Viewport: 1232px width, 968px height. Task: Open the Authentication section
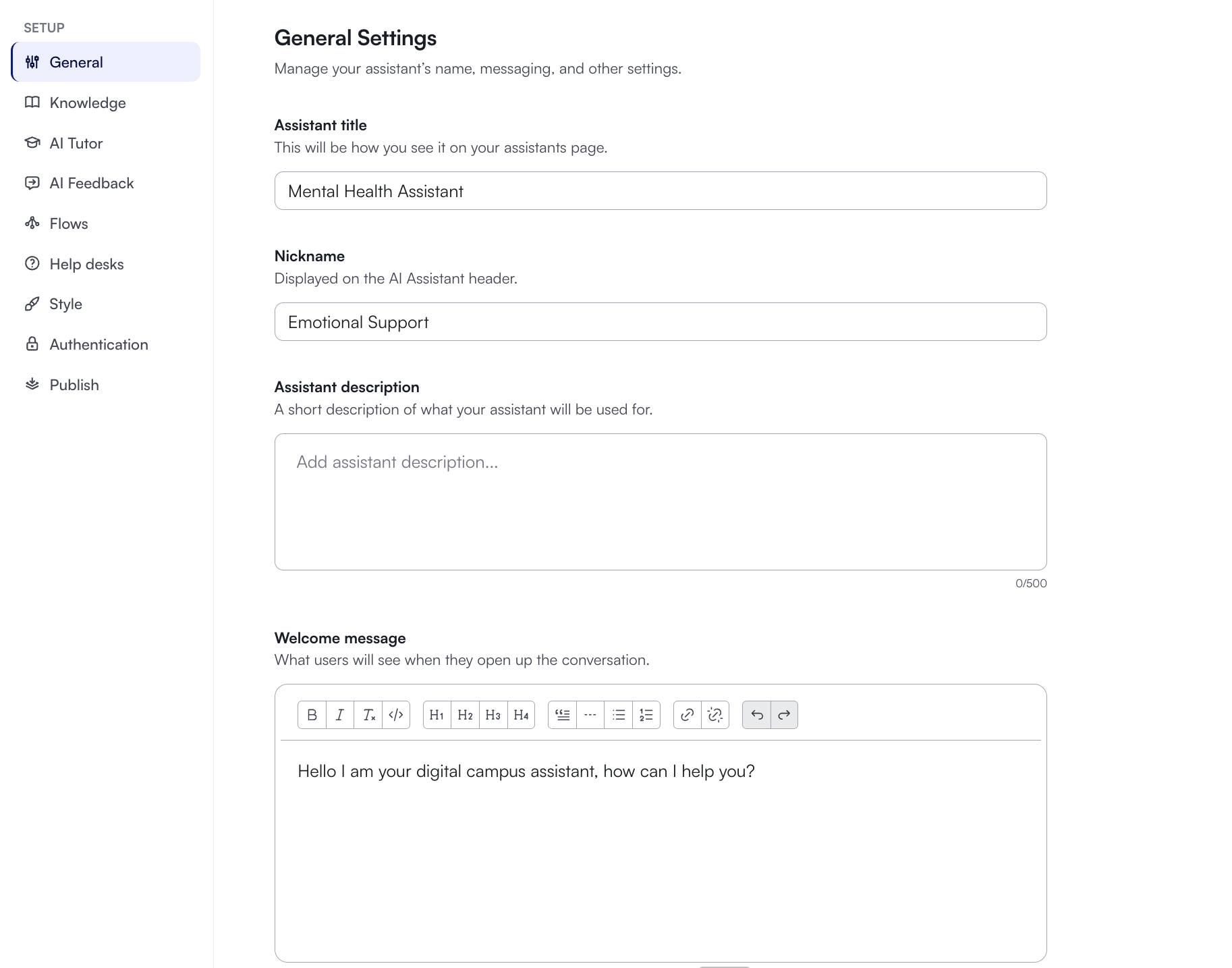click(106, 344)
